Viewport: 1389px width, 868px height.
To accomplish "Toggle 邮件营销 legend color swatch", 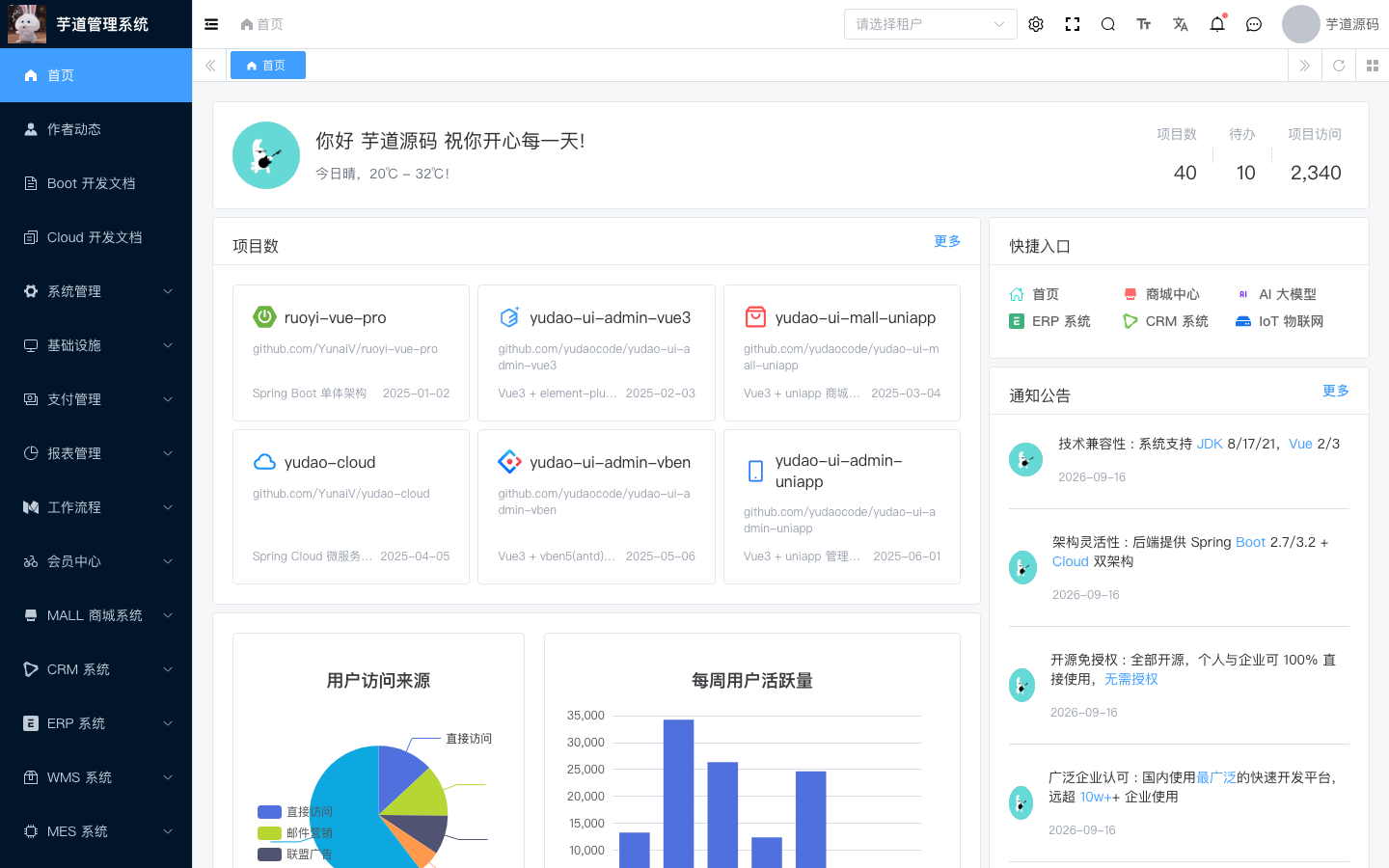I will click(x=270, y=833).
